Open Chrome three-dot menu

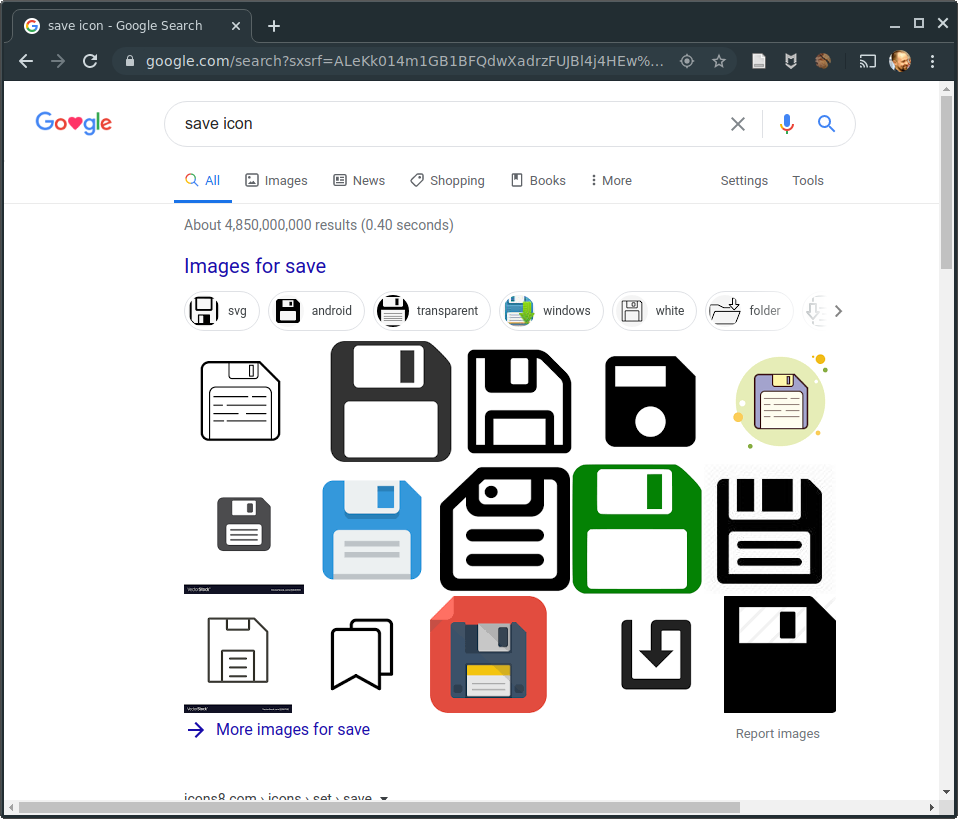(x=932, y=61)
